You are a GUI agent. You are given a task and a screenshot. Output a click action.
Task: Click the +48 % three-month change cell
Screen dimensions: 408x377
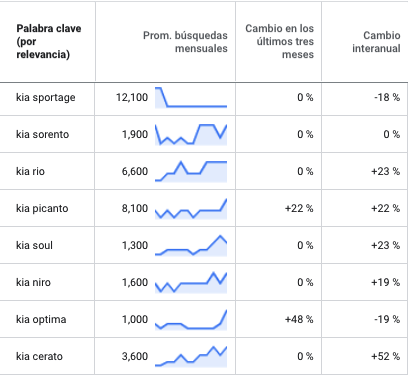coord(299,319)
